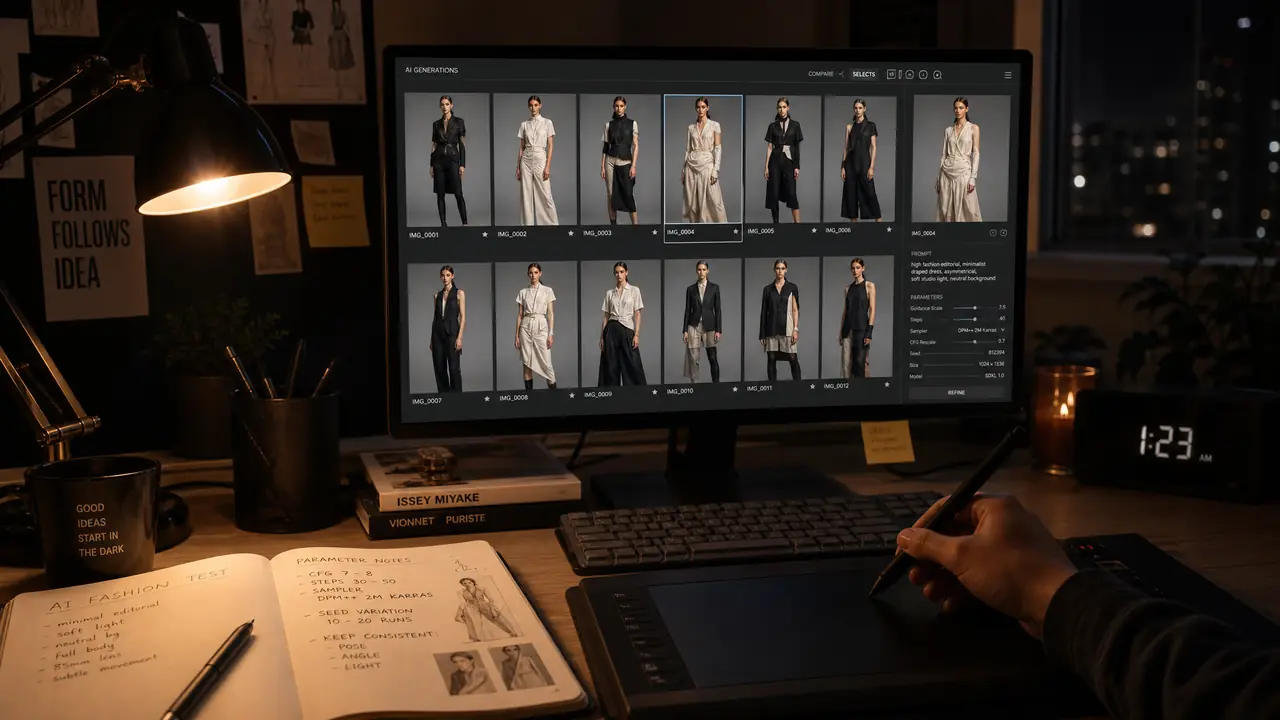Click the star icon beside IMG_0010
1280x720 pixels.
737,390
